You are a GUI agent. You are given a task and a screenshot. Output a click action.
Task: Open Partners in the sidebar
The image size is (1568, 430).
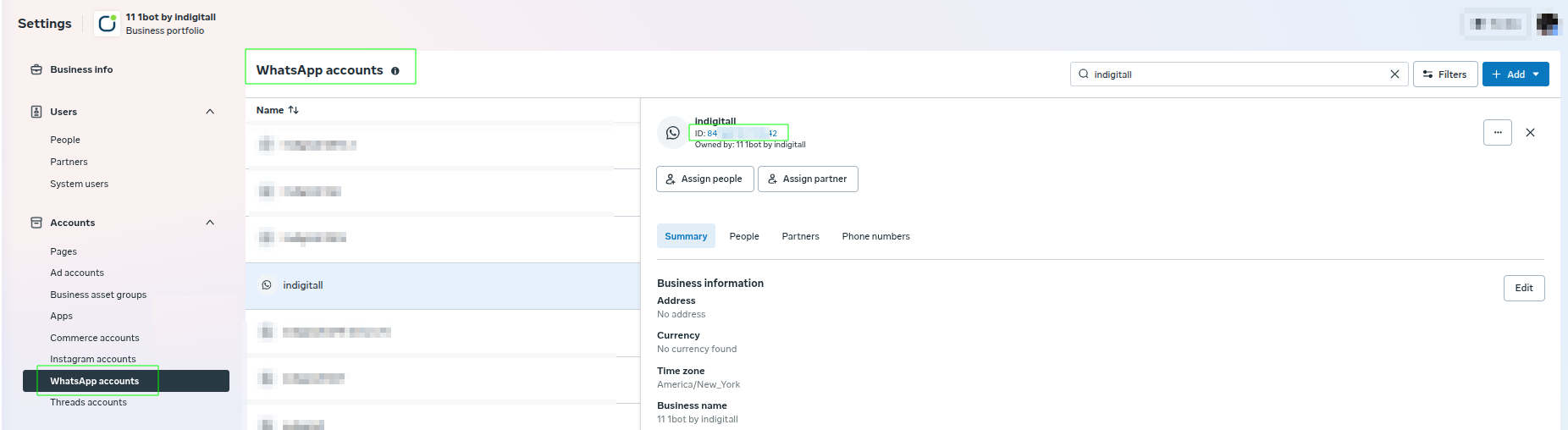(x=69, y=162)
